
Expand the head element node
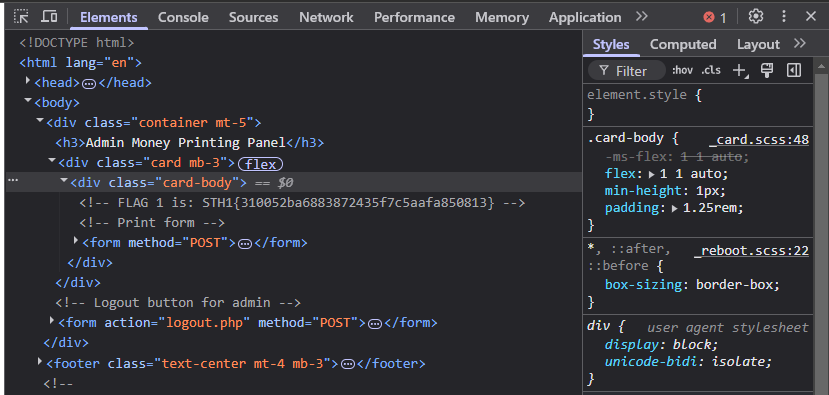pos(29,81)
